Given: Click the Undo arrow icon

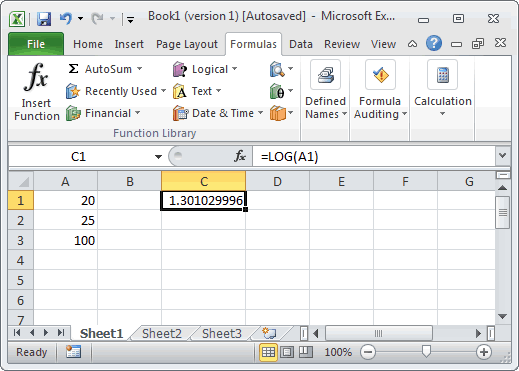Looking at the screenshot, I should (66, 18).
